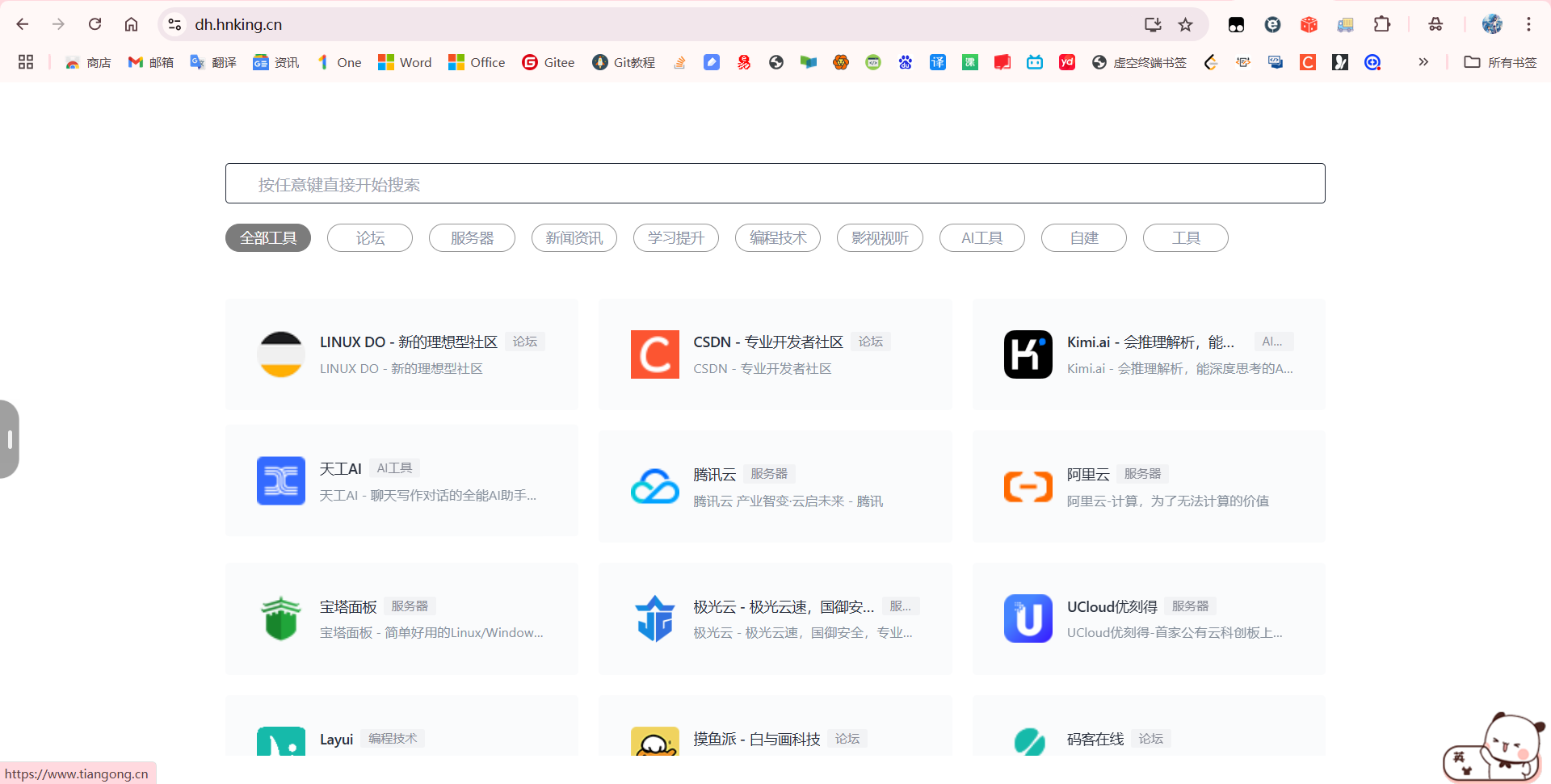Open the 极光云 card title

pyautogui.click(x=784, y=606)
